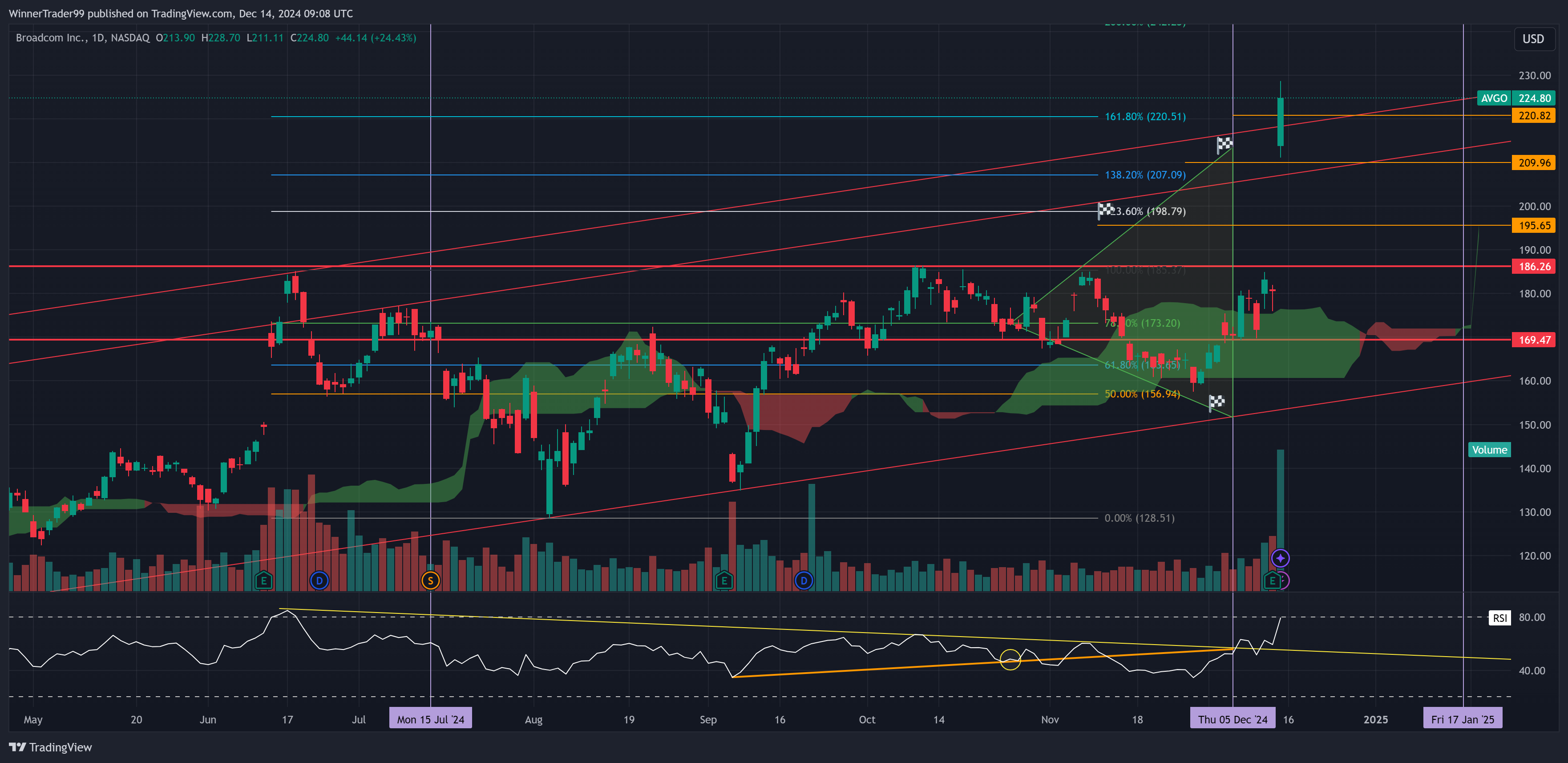Click the orange 220.82 price label

1533,116
